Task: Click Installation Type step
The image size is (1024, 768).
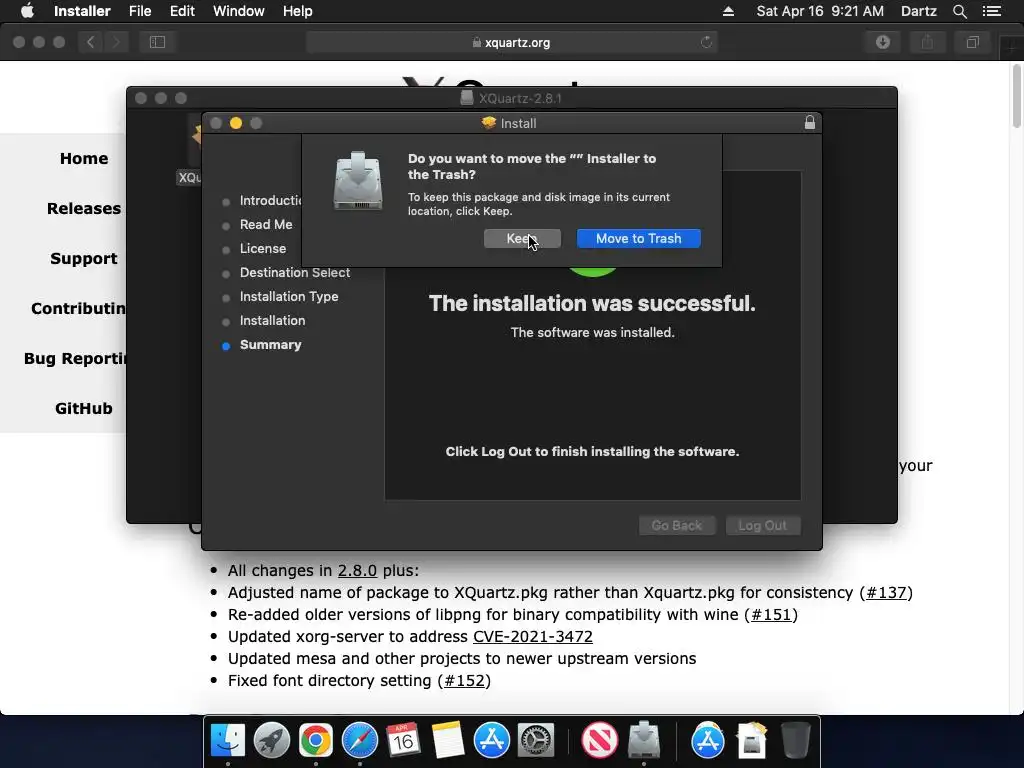Action: click(x=289, y=296)
